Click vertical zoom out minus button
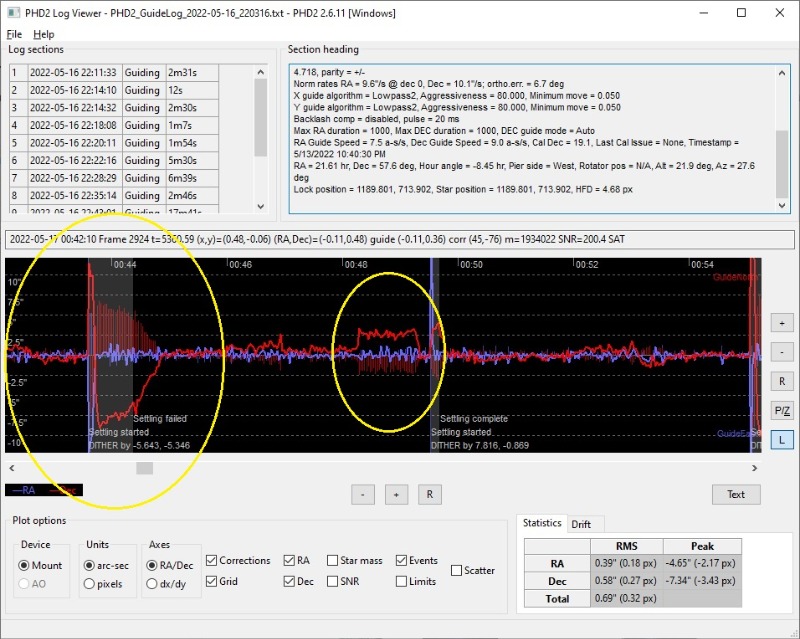The height and width of the screenshot is (639, 800). [782, 352]
